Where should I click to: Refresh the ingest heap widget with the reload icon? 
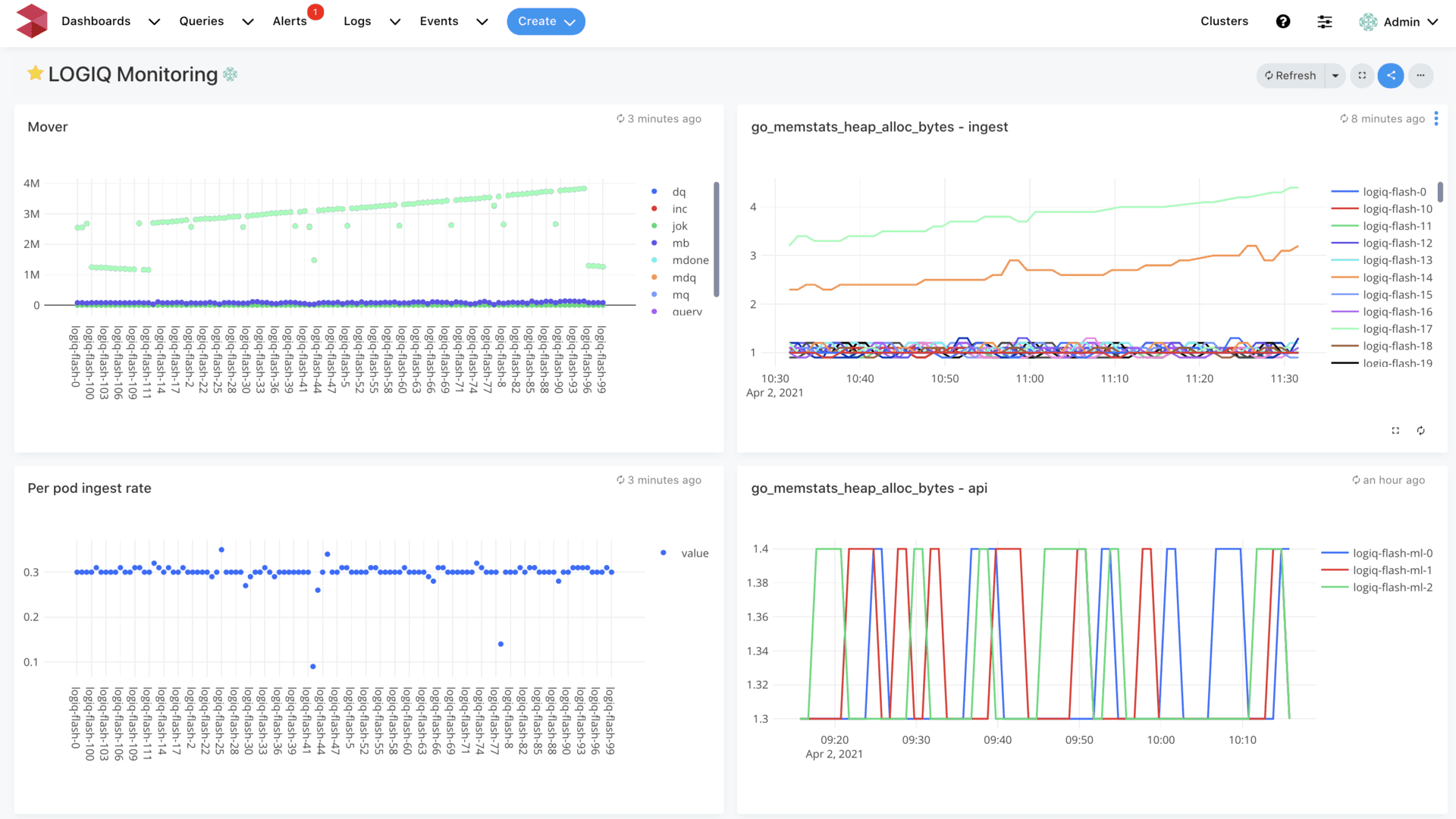1421,431
